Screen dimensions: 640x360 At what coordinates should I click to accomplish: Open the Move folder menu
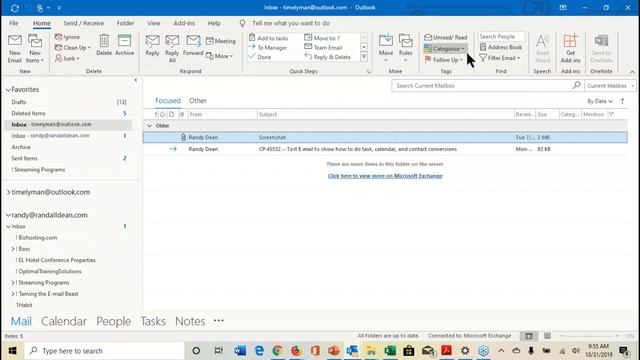pos(386,49)
